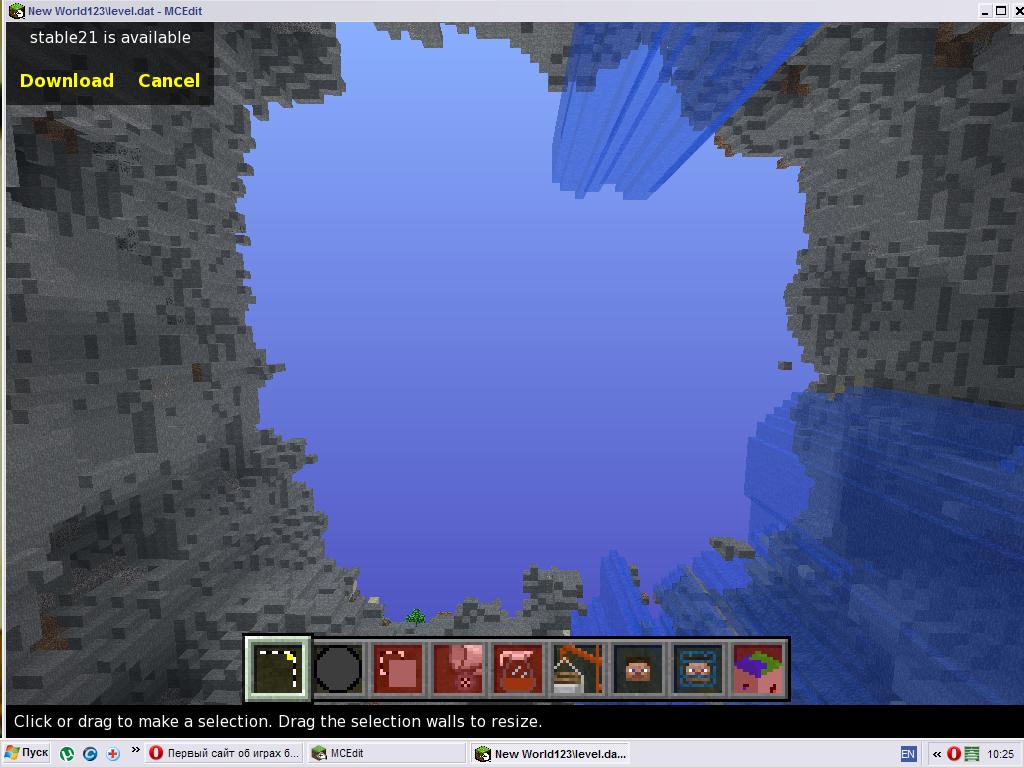
Task: Choose the round Brush tool
Action: click(x=338, y=669)
